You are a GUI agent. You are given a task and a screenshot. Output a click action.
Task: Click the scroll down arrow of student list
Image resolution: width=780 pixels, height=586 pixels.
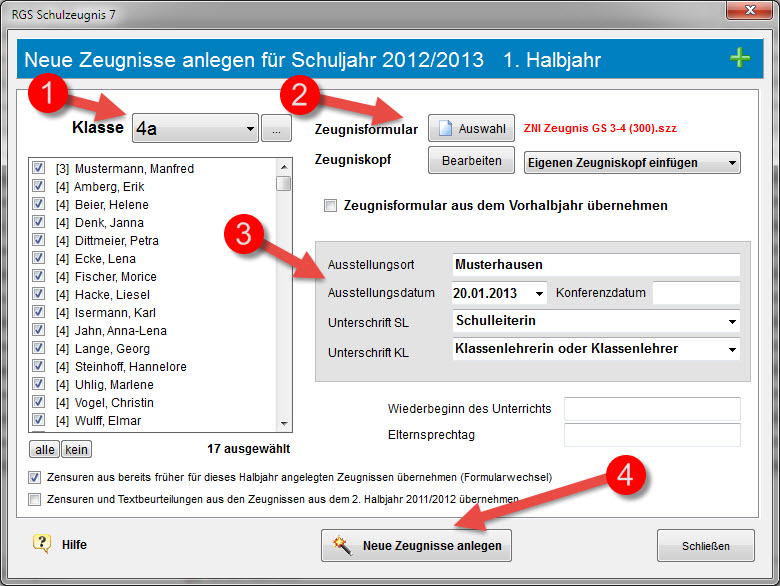click(x=284, y=423)
